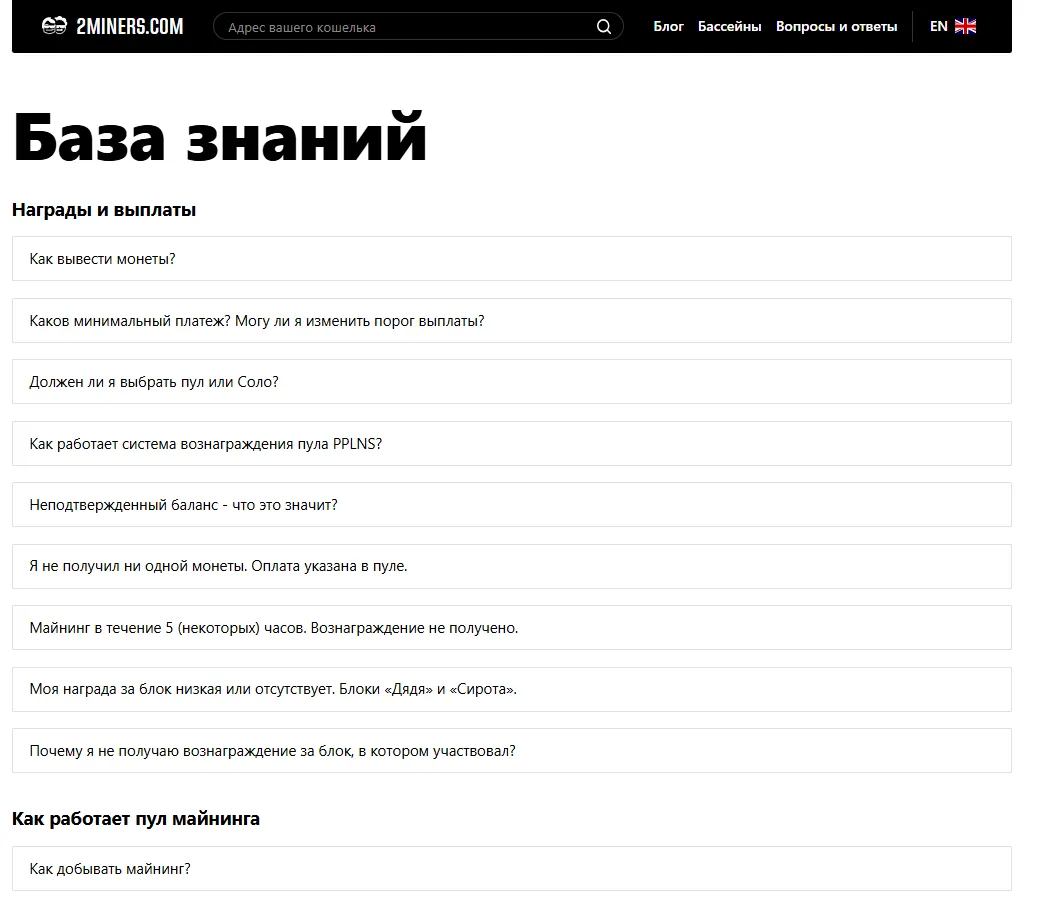Expand 'Почему я не получаю вознаграждение' item
1043x898 pixels.
pos(512,751)
